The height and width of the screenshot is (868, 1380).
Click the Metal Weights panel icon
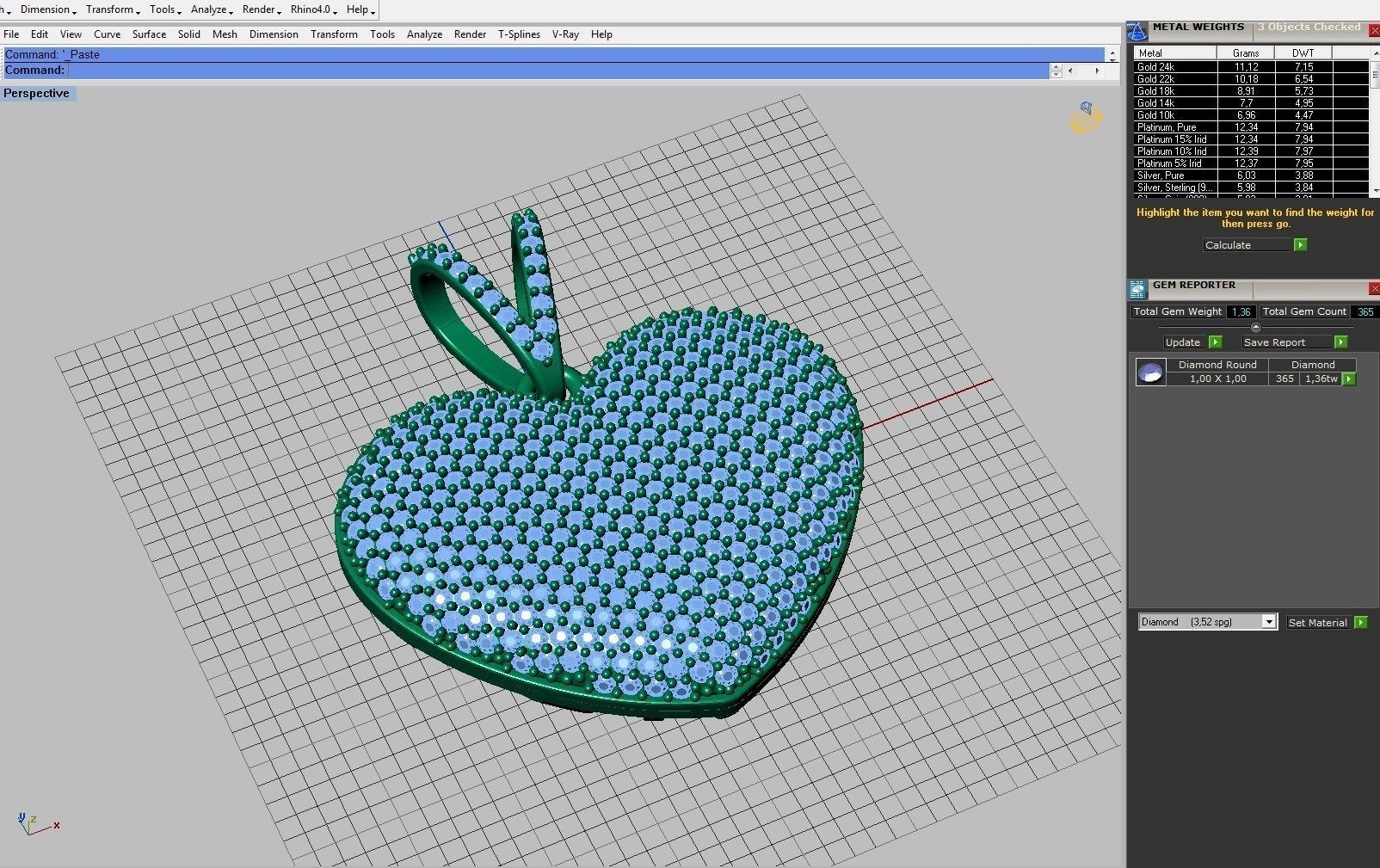1137,31
